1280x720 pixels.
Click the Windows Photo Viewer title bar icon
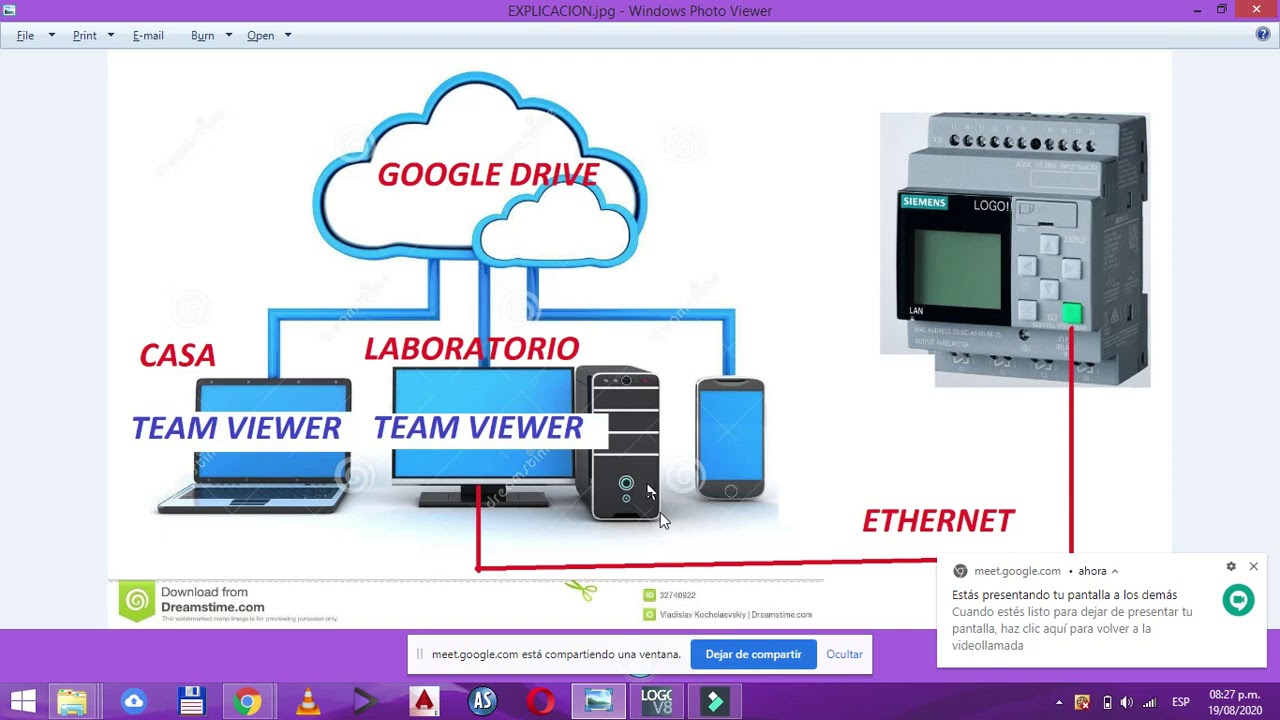[x=9, y=10]
